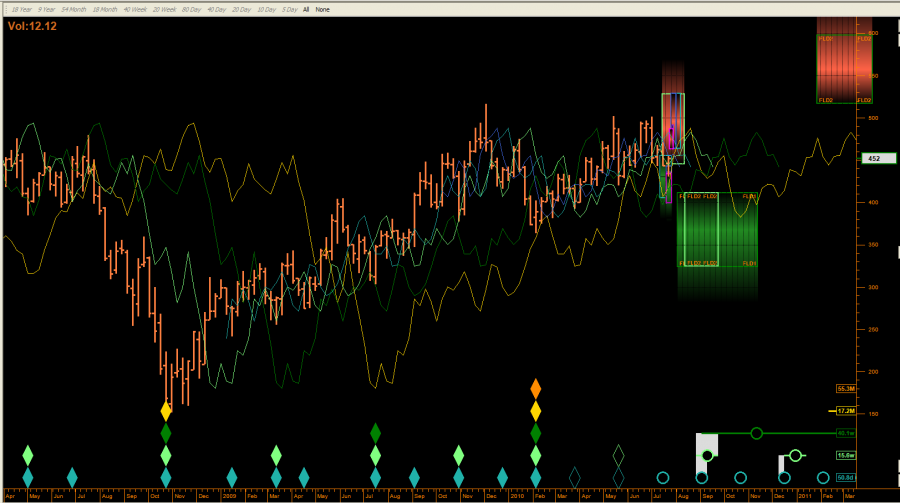This screenshot has width=900, height=503.
Task: Select the teal diamond at December 2009
Action: [502, 477]
